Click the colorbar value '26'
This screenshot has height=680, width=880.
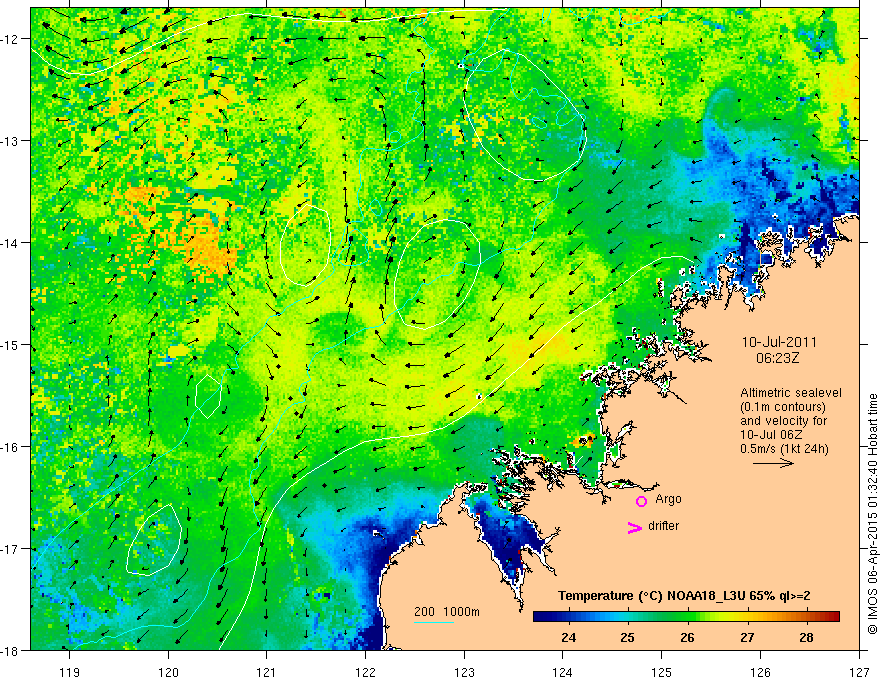click(x=687, y=637)
